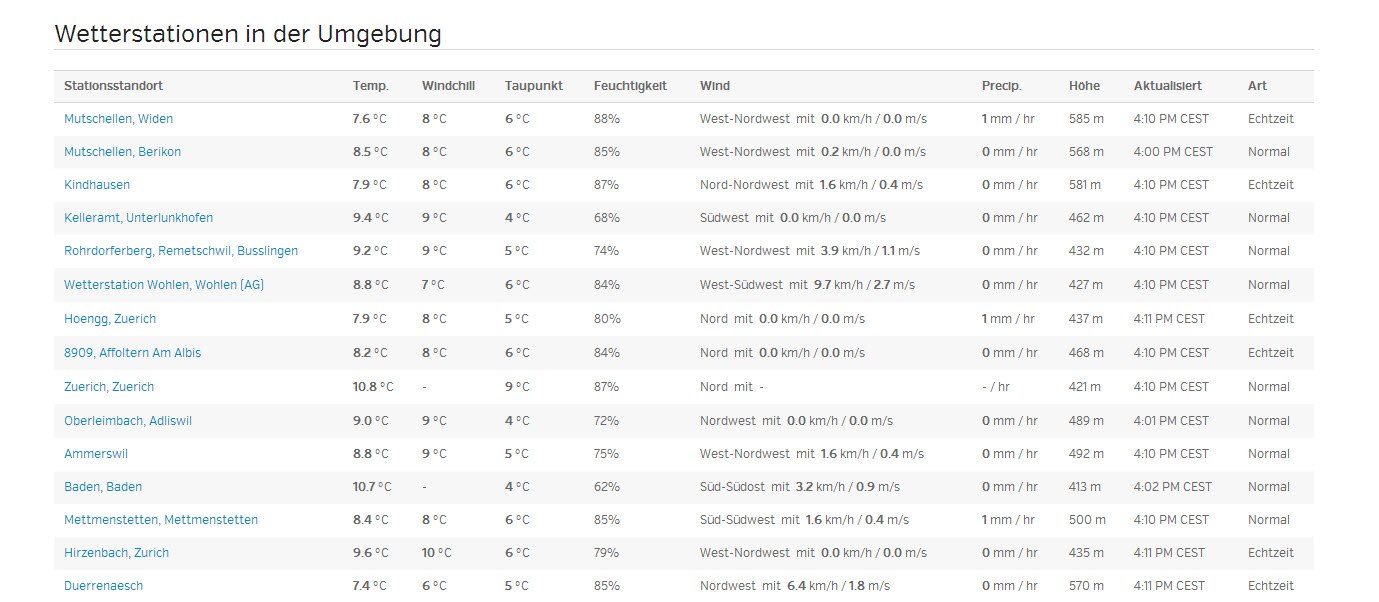Screen dimensions: 1379x602
Task: Click the Aktualisiert column header
Action: [1167, 86]
